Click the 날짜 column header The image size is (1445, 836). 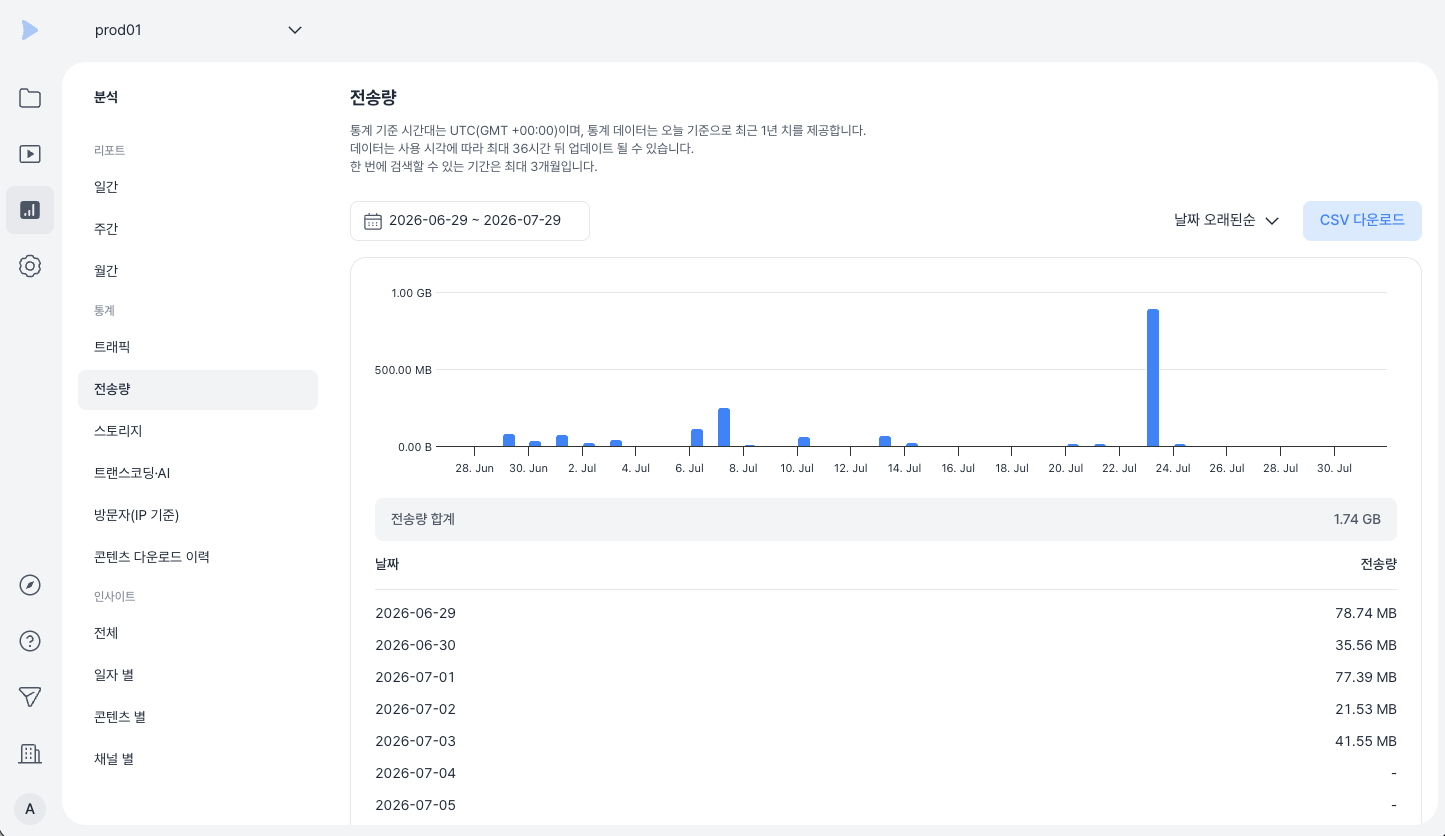click(x=387, y=564)
